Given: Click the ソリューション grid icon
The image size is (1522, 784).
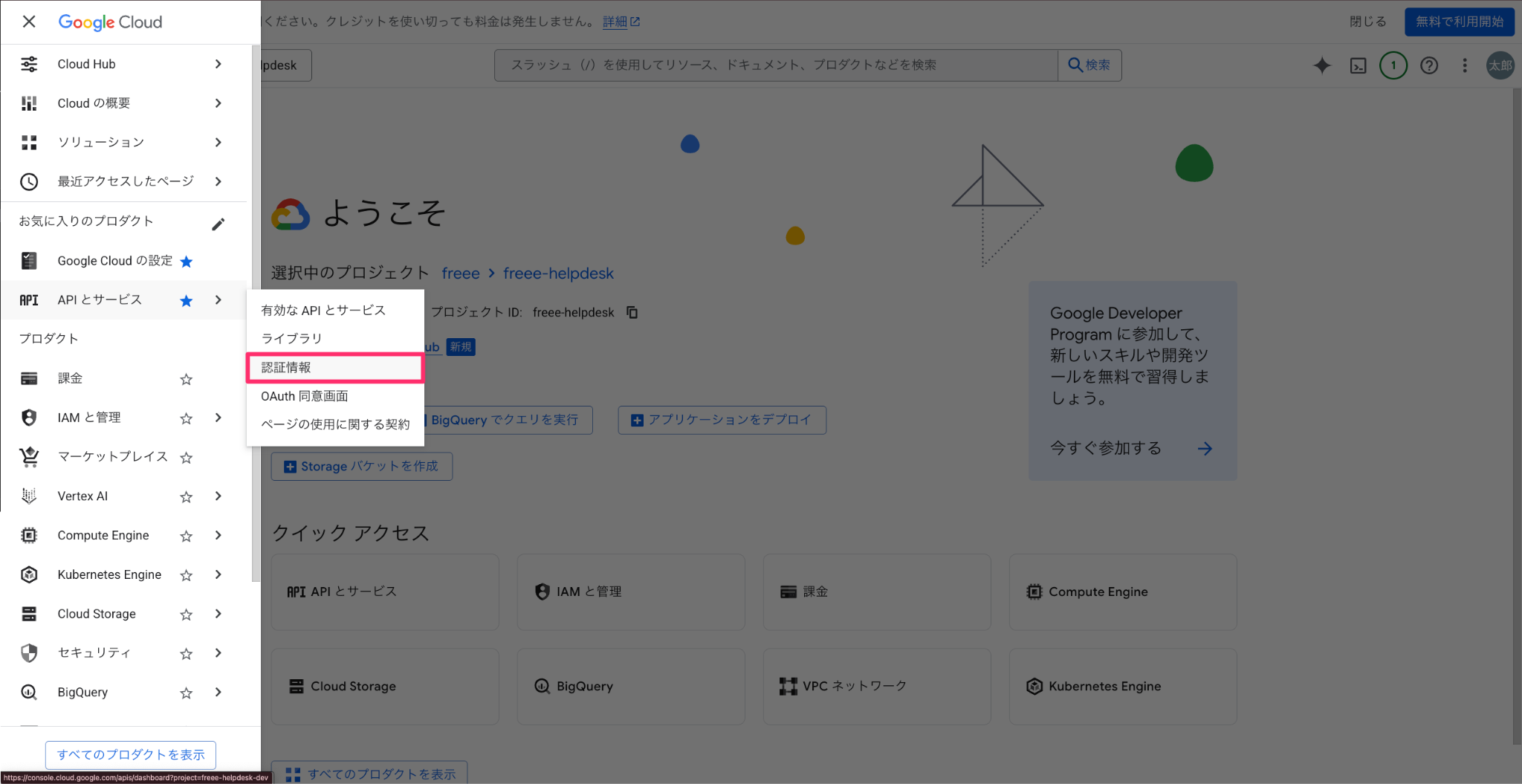Looking at the screenshot, I should 29,142.
